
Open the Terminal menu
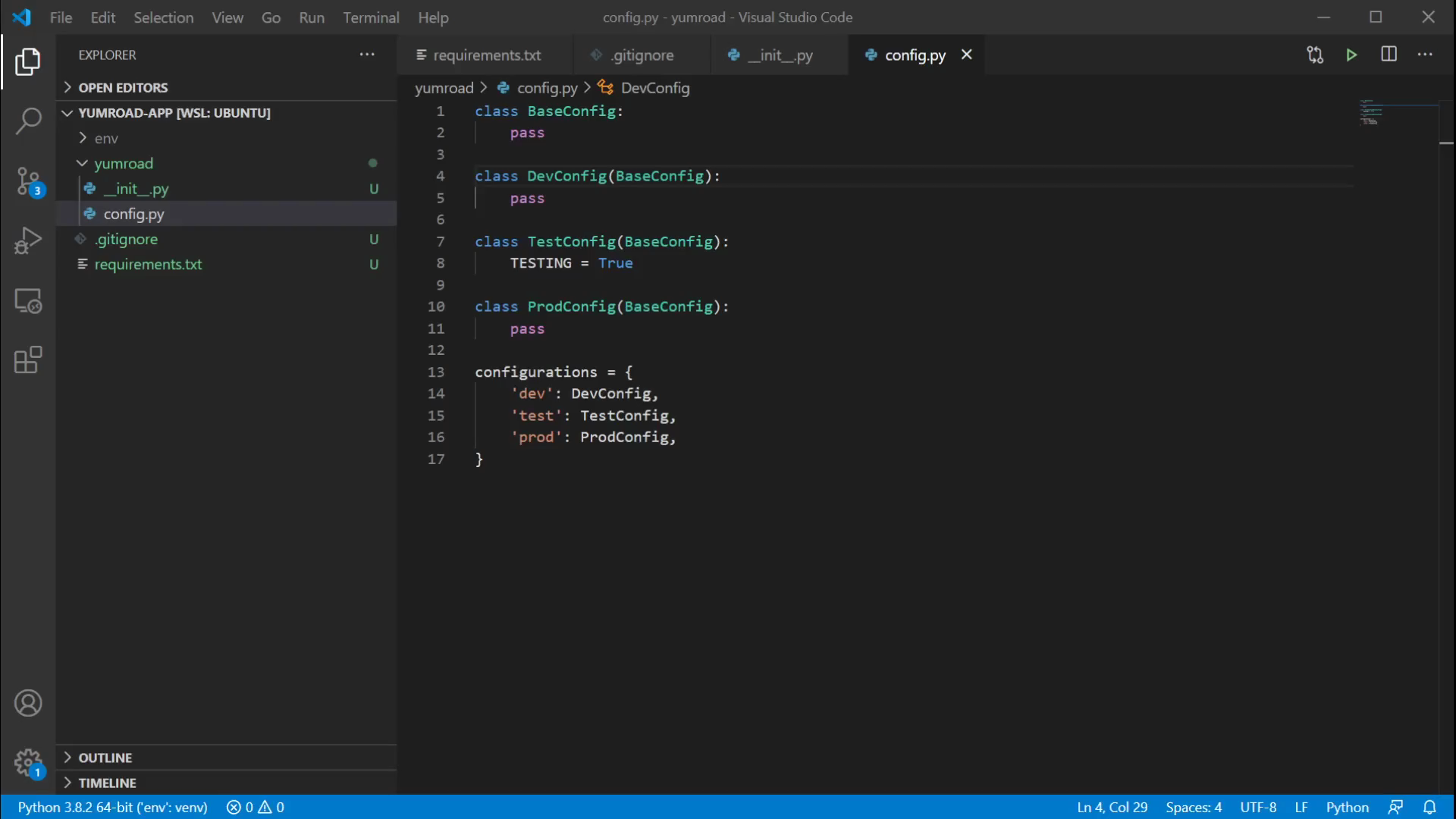(371, 17)
